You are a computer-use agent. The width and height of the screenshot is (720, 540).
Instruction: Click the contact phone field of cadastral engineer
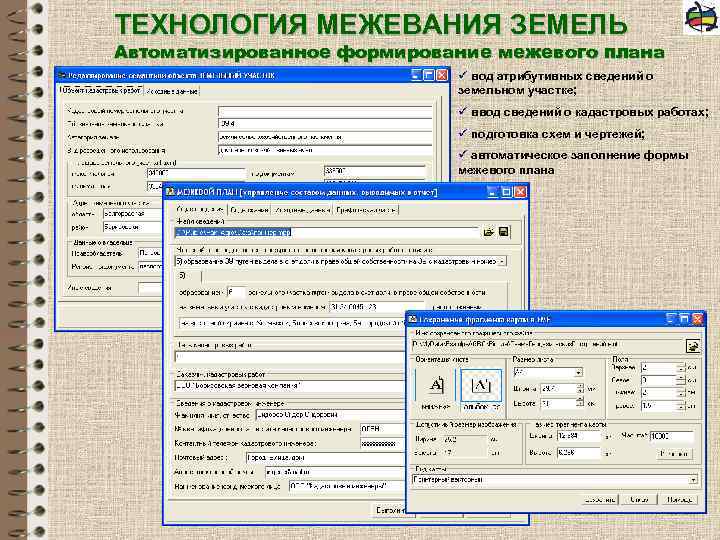pos(383,444)
